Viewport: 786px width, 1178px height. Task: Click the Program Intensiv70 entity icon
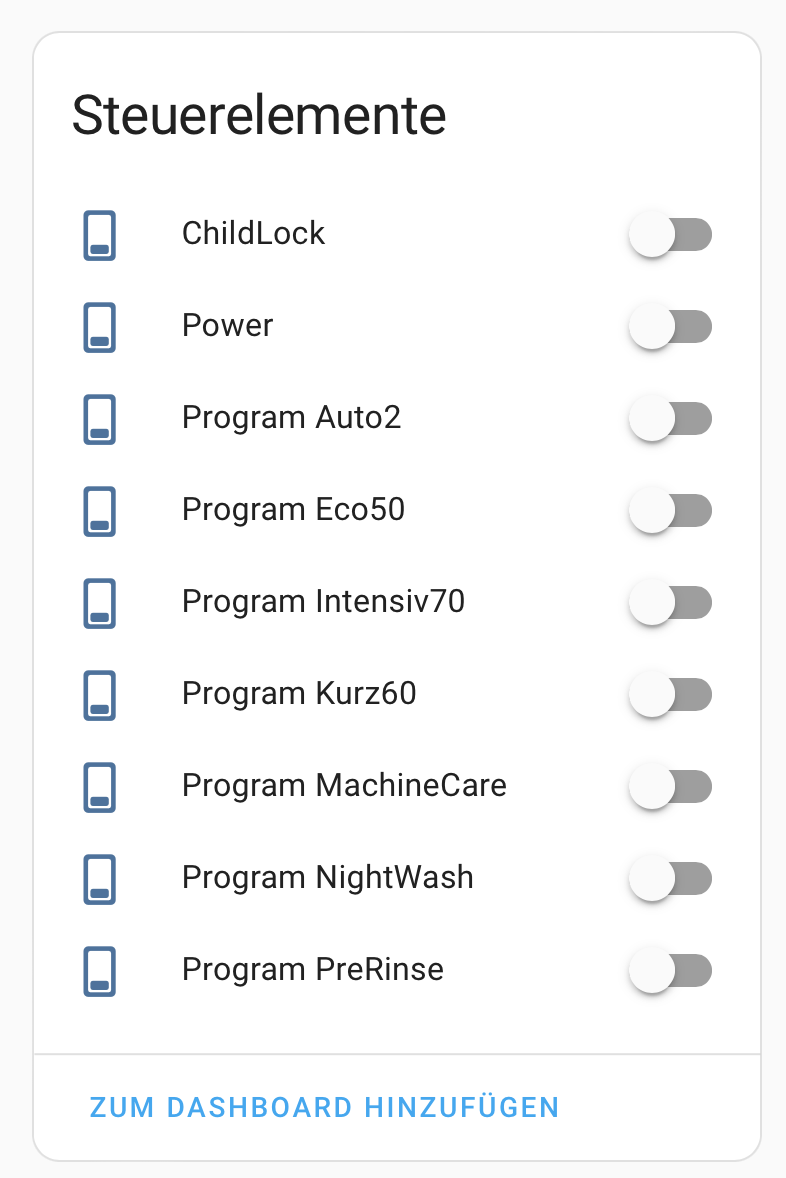click(99, 603)
